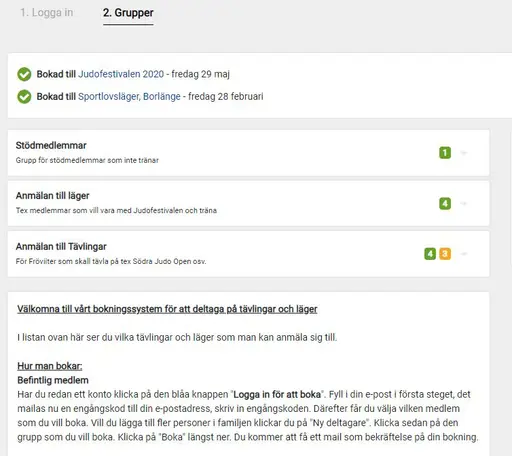Screen dimensions: 512x456
Task: Open the Judofestivalen 2020 link
Action: (121, 74)
